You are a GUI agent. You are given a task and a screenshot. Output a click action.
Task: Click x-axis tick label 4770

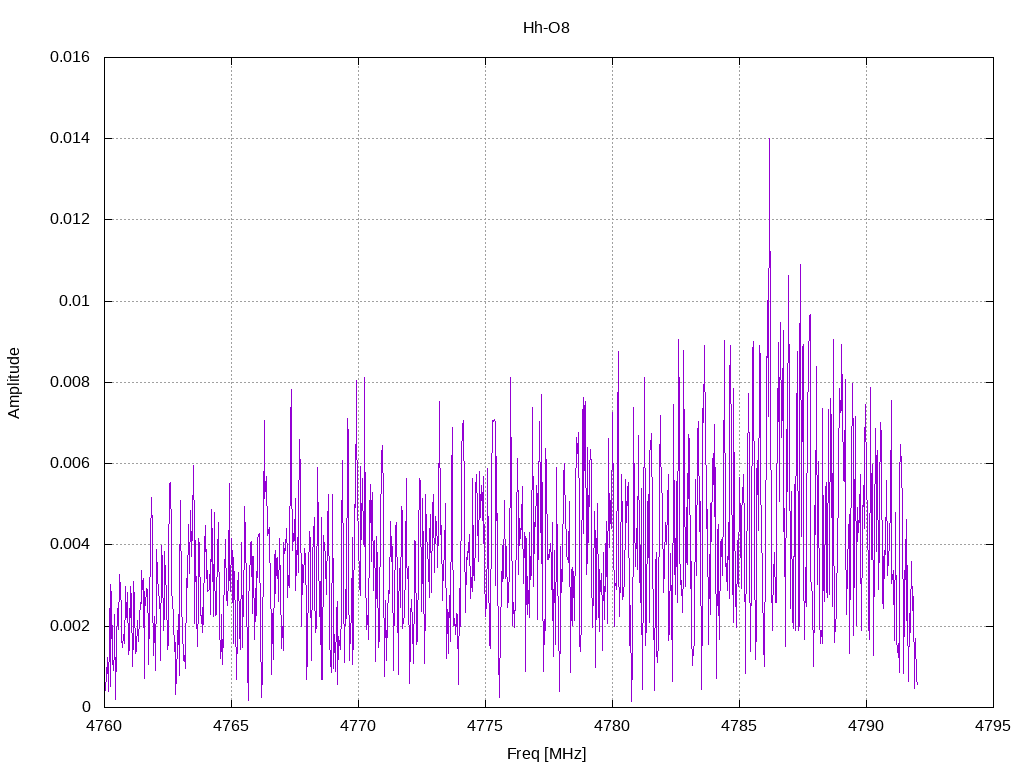pyautogui.click(x=359, y=726)
